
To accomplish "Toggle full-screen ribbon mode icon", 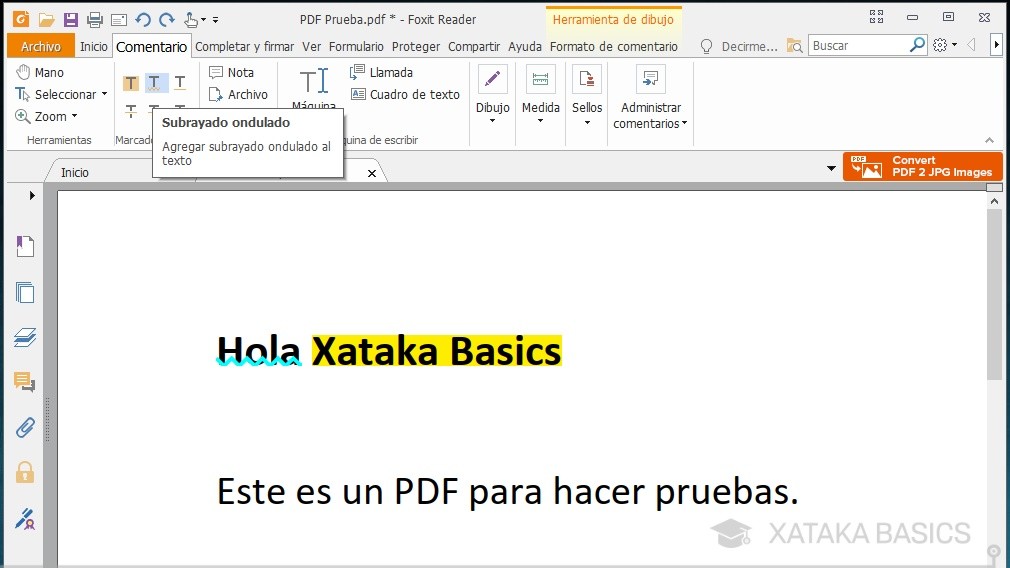I will coord(877,17).
